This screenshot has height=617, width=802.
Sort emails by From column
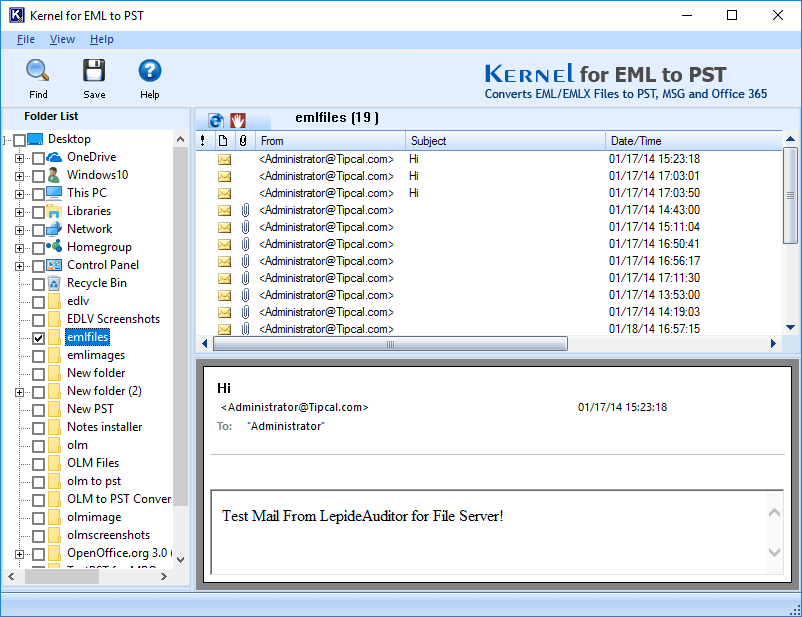click(x=331, y=141)
